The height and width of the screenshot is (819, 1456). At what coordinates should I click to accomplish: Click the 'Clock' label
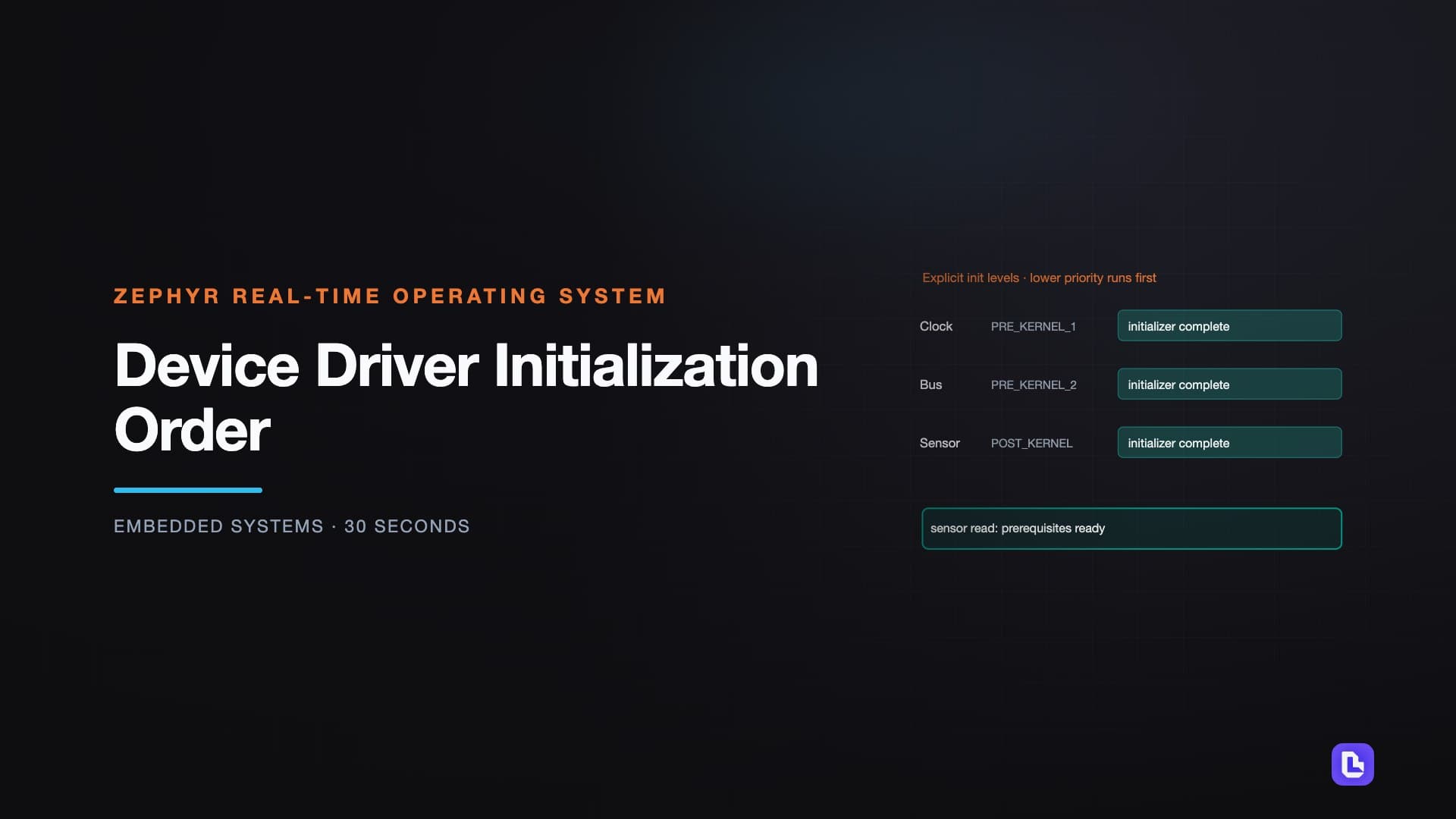click(936, 326)
